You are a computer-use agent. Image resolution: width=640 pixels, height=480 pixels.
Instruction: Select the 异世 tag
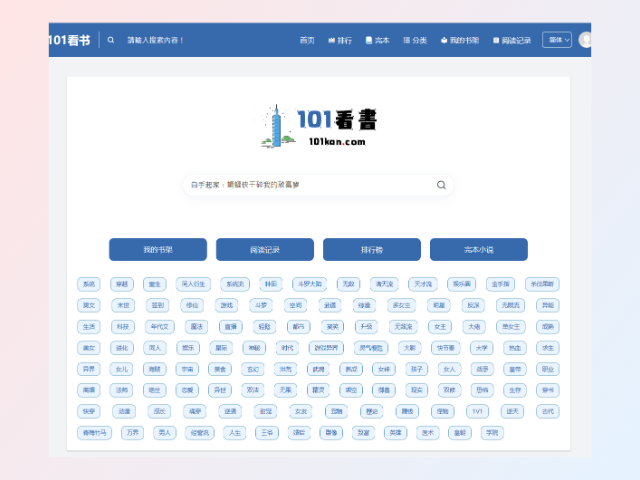point(220,390)
